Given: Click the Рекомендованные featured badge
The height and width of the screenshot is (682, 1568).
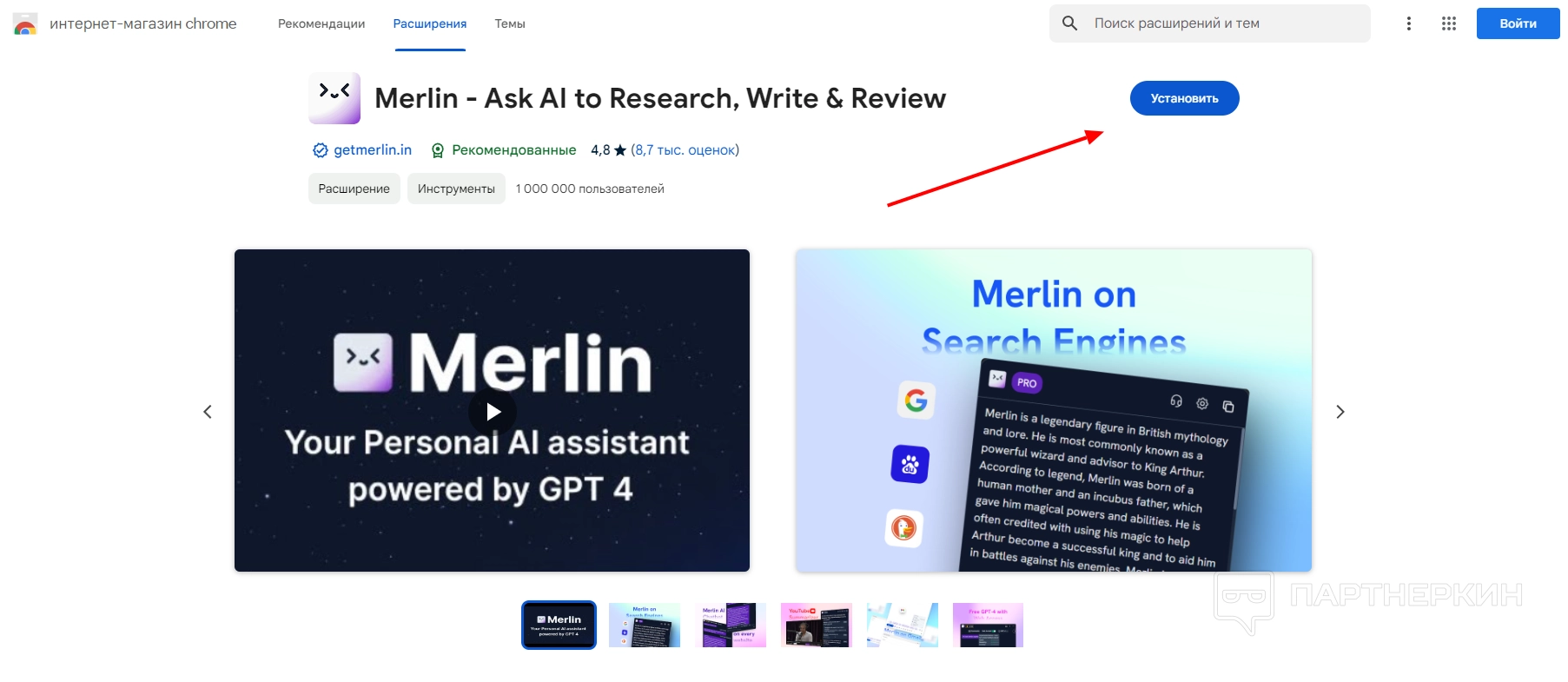Looking at the screenshot, I should pos(504,150).
